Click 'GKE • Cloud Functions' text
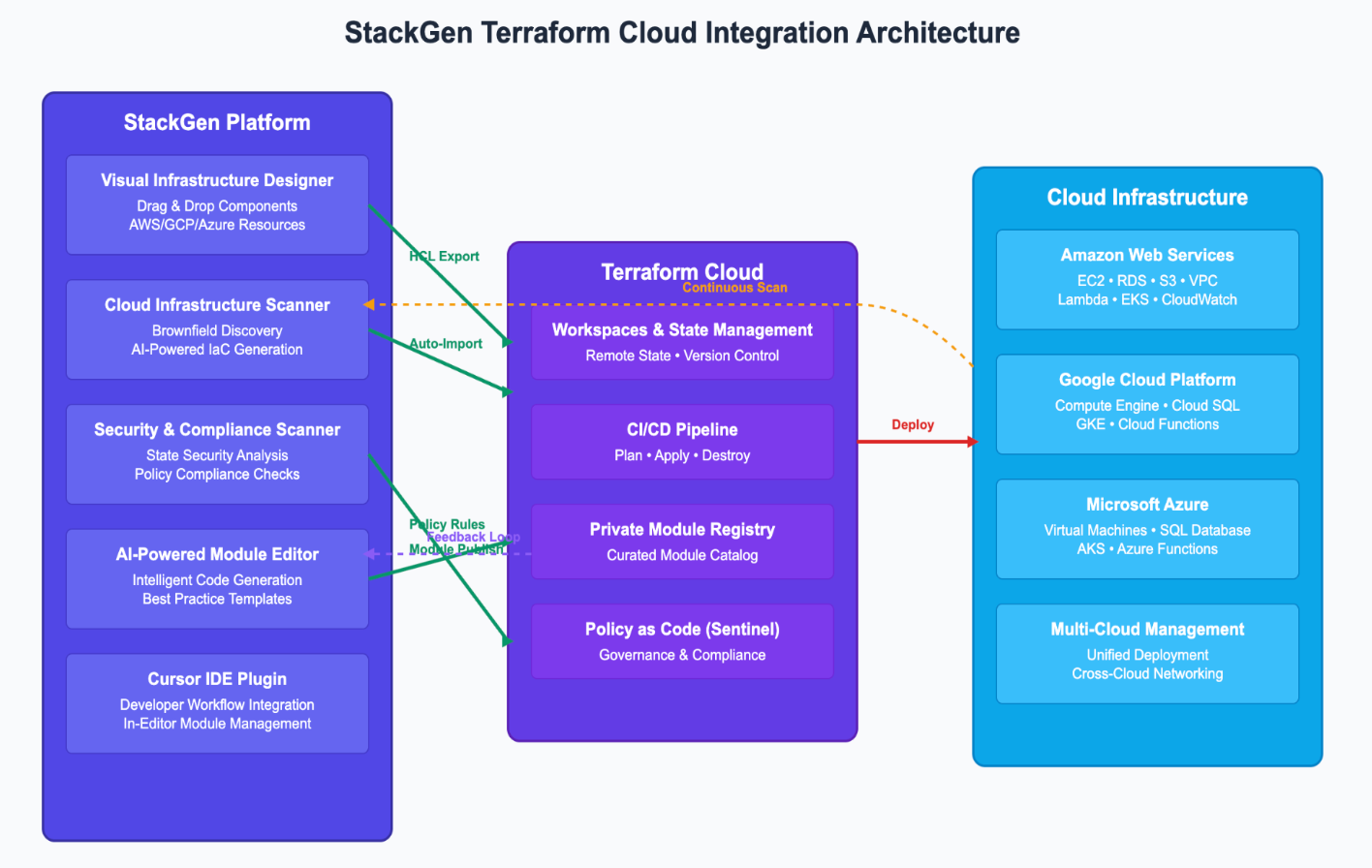The image size is (1372, 868). [1147, 424]
